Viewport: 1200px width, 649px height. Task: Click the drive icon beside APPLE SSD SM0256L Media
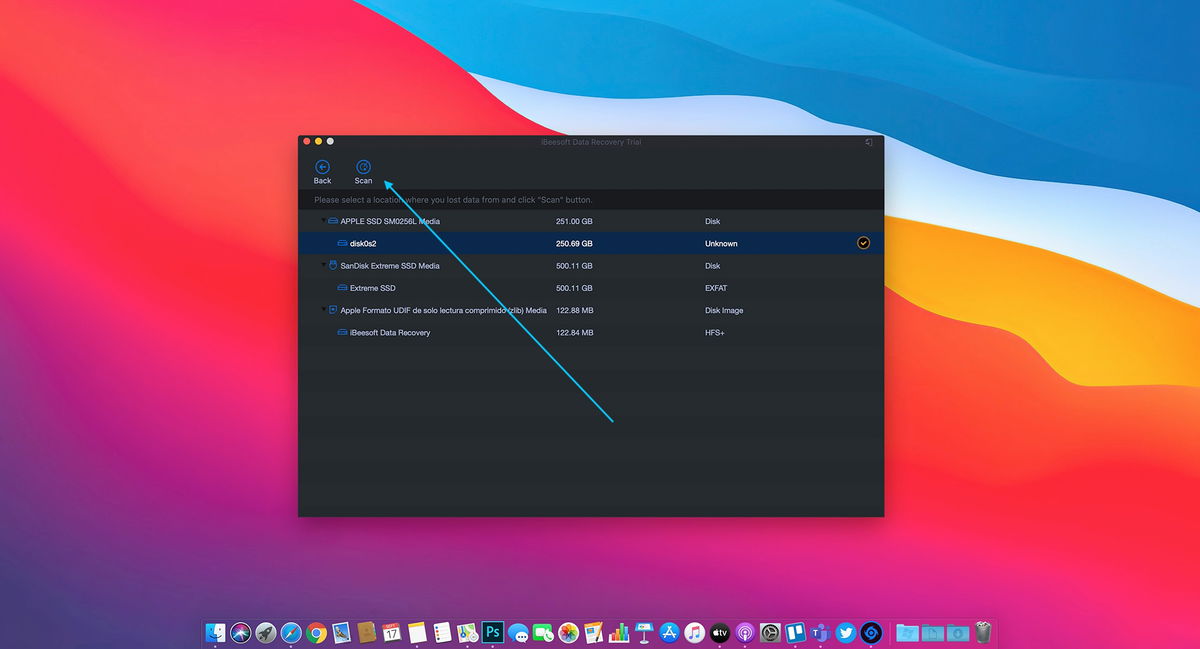click(333, 221)
